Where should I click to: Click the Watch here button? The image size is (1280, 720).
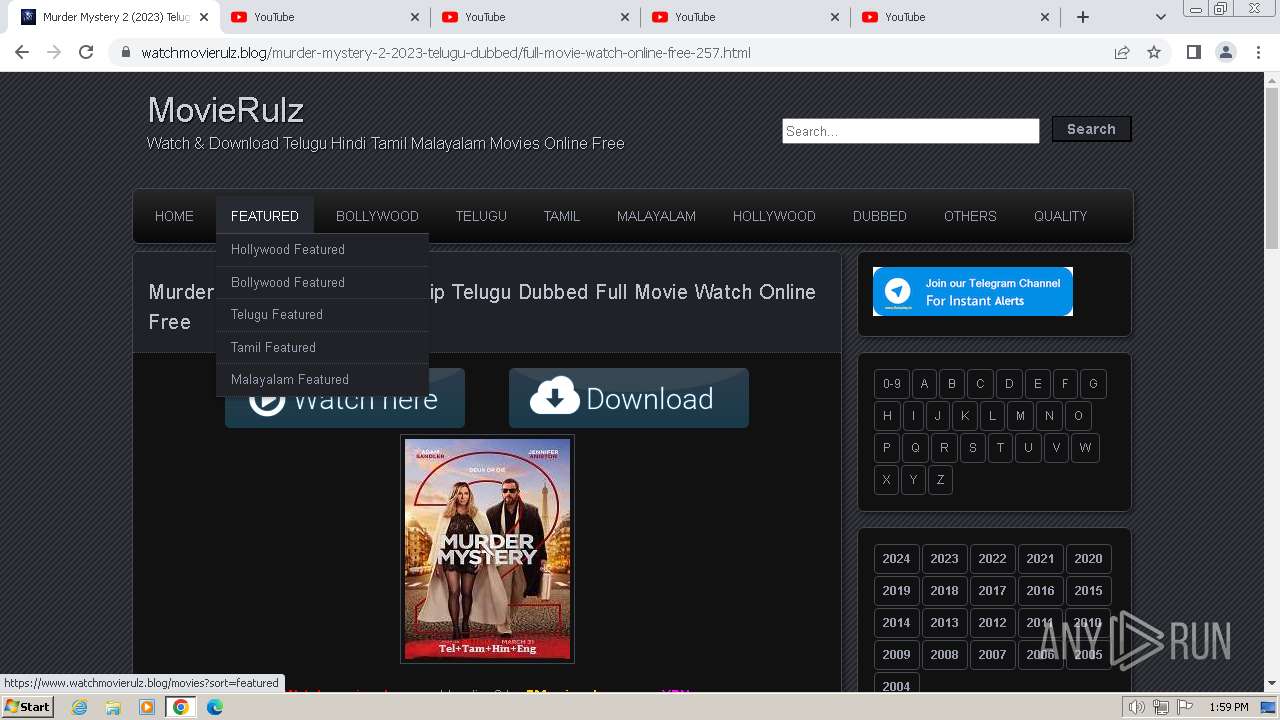[345, 398]
